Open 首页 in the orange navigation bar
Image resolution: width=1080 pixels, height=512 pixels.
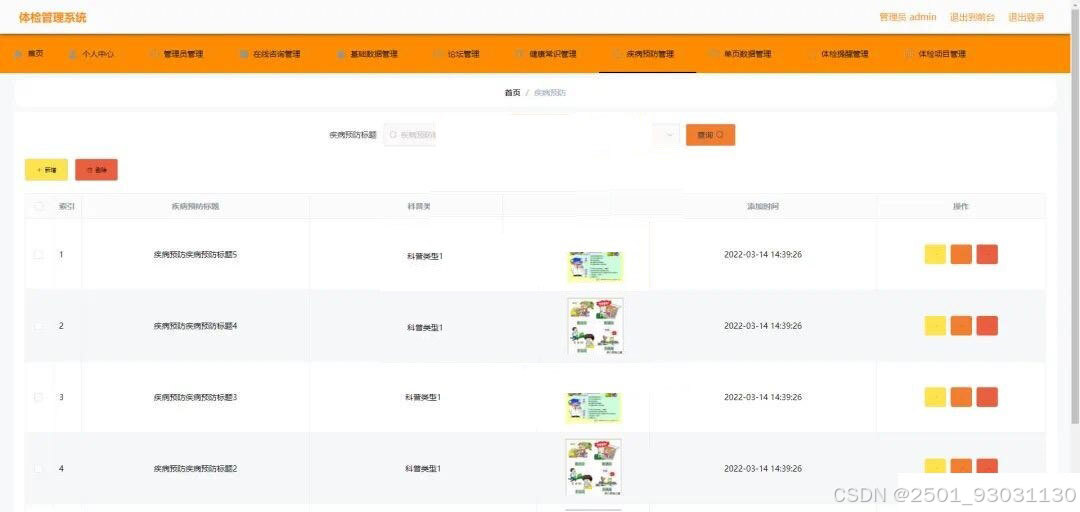click(29, 54)
